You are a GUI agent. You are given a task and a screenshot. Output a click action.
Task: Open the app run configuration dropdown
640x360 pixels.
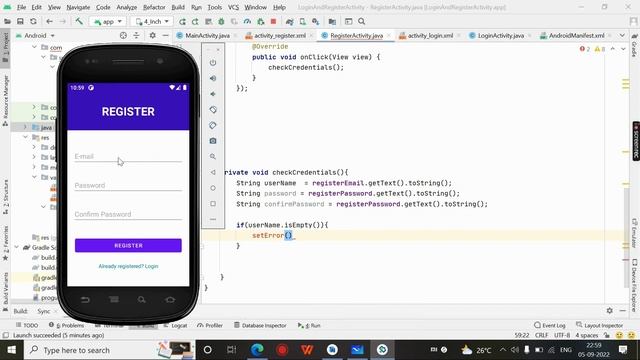tap(108, 22)
